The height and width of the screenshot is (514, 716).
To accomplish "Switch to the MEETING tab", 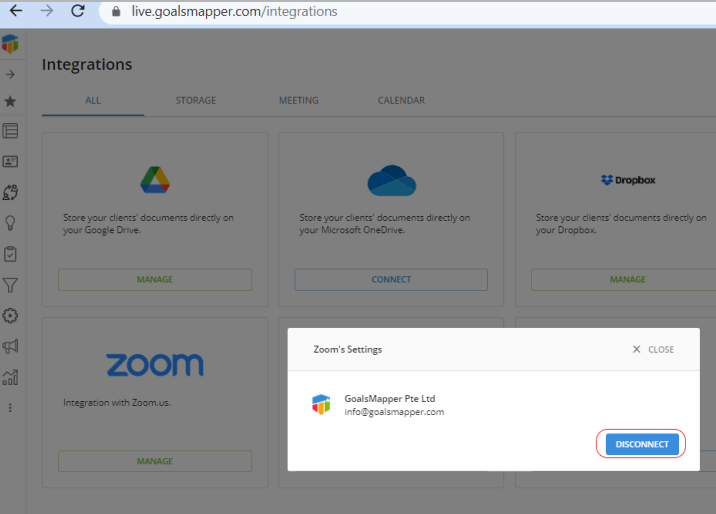I will [x=299, y=100].
